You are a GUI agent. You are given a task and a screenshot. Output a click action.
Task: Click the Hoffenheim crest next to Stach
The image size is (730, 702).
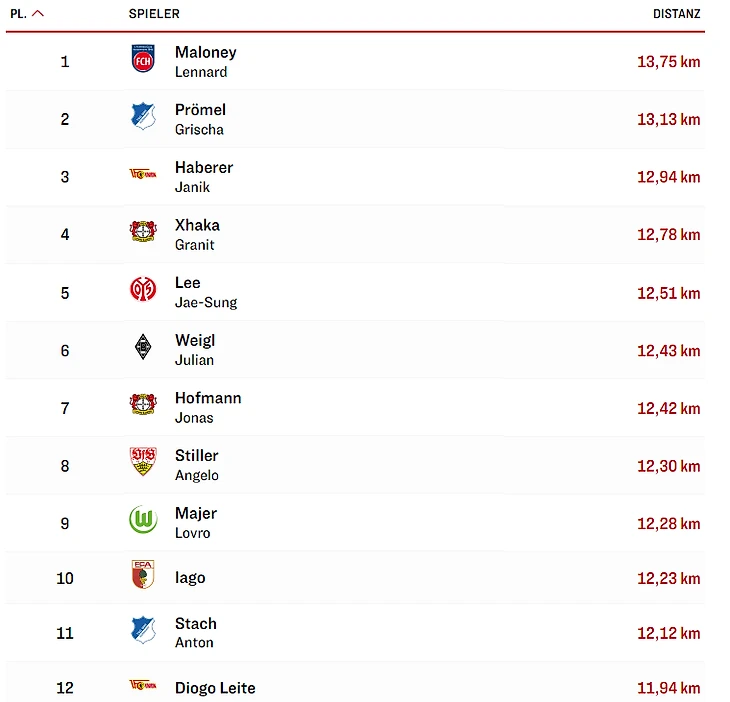click(x=143, y=631)
